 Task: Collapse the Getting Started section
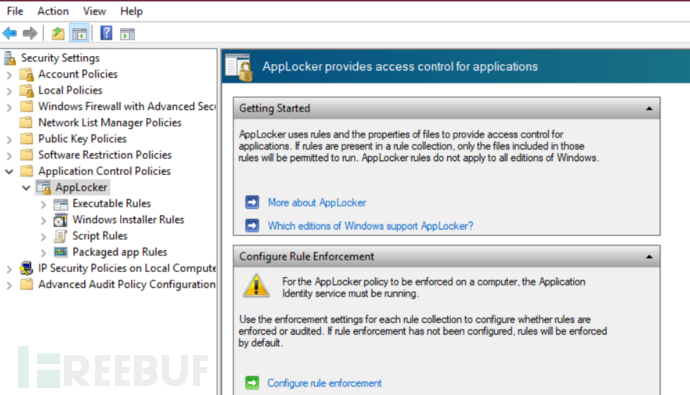[x=649, y=108]
